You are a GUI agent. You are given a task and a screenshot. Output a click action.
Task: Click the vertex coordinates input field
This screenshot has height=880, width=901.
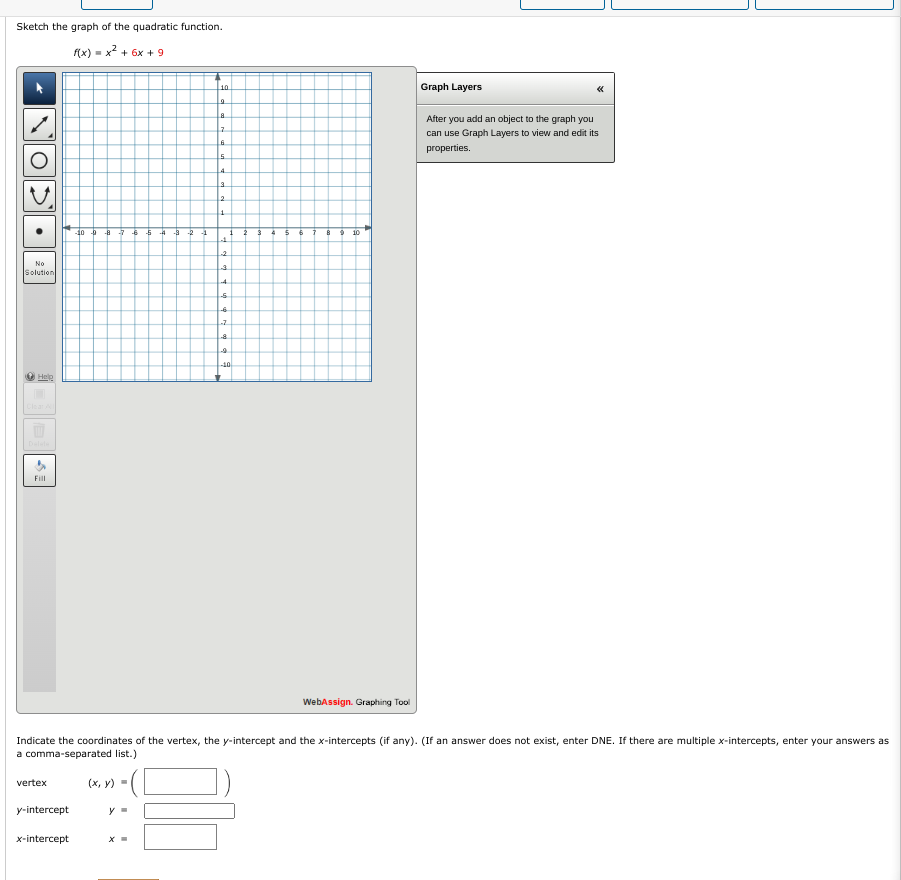coord(179,781)
